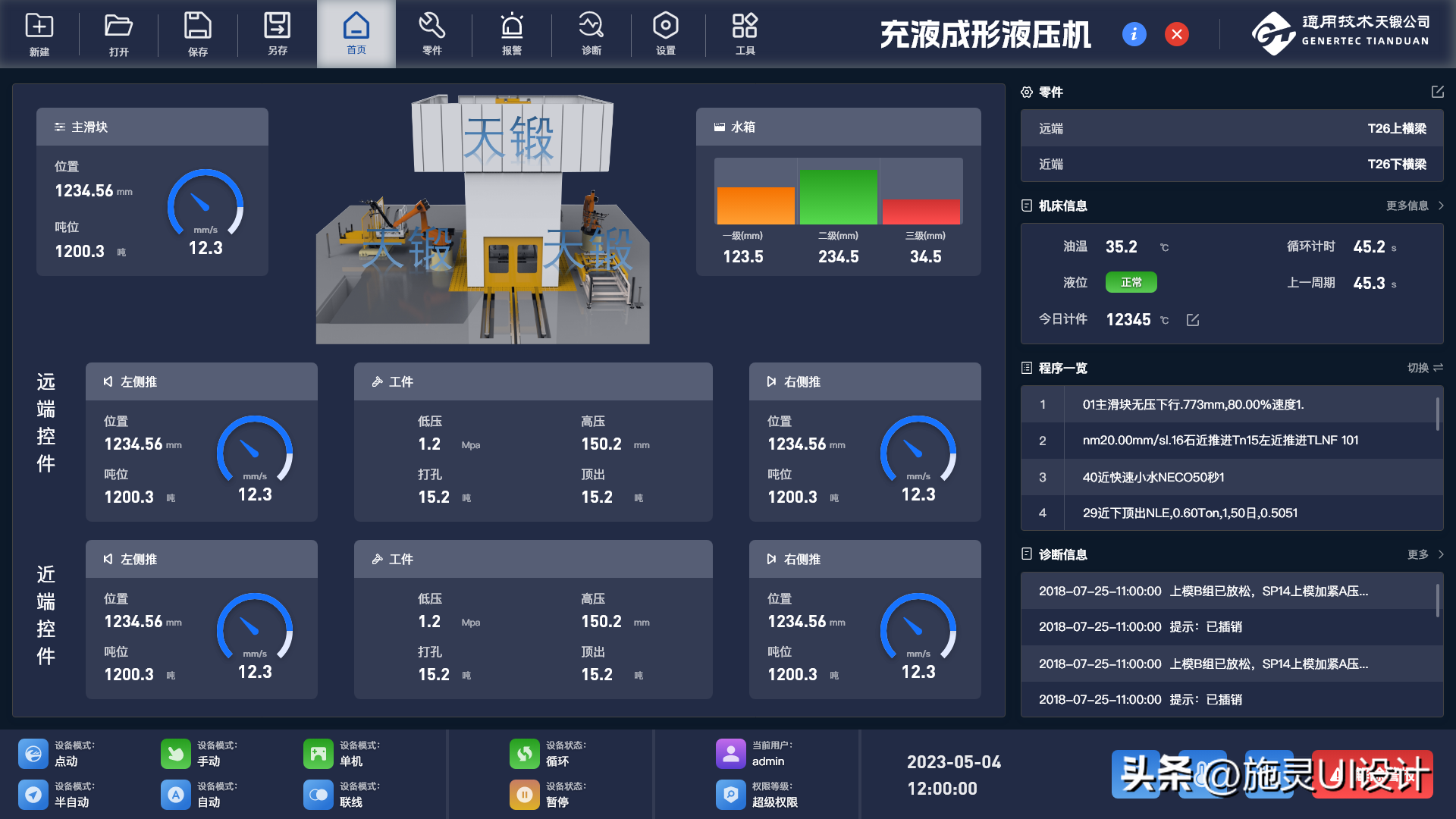
Task: Enable 自动 automatic device mode
Action: (176, 795)
